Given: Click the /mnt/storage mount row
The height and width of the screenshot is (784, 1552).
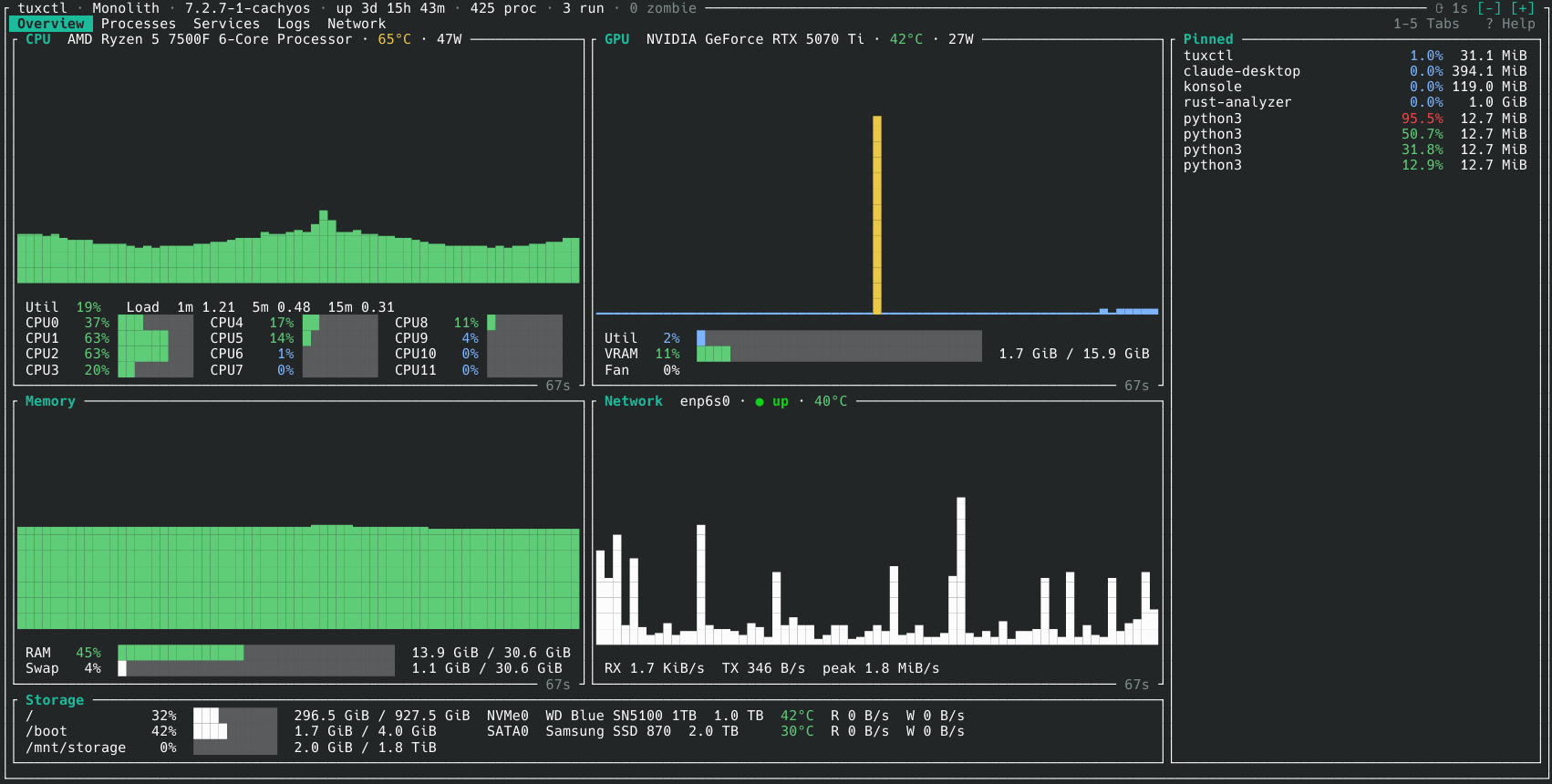Looking at the screenshot, I should pyautogui.click(x=232, y=748).
